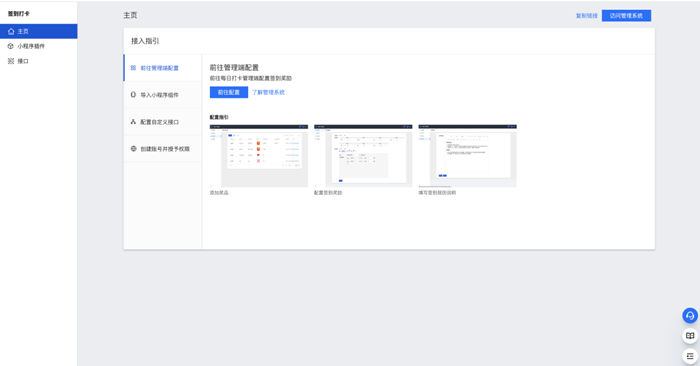Switch to the 创建账号并授予权限 step tab
The image size is (700, 366).
click(162, 149)
